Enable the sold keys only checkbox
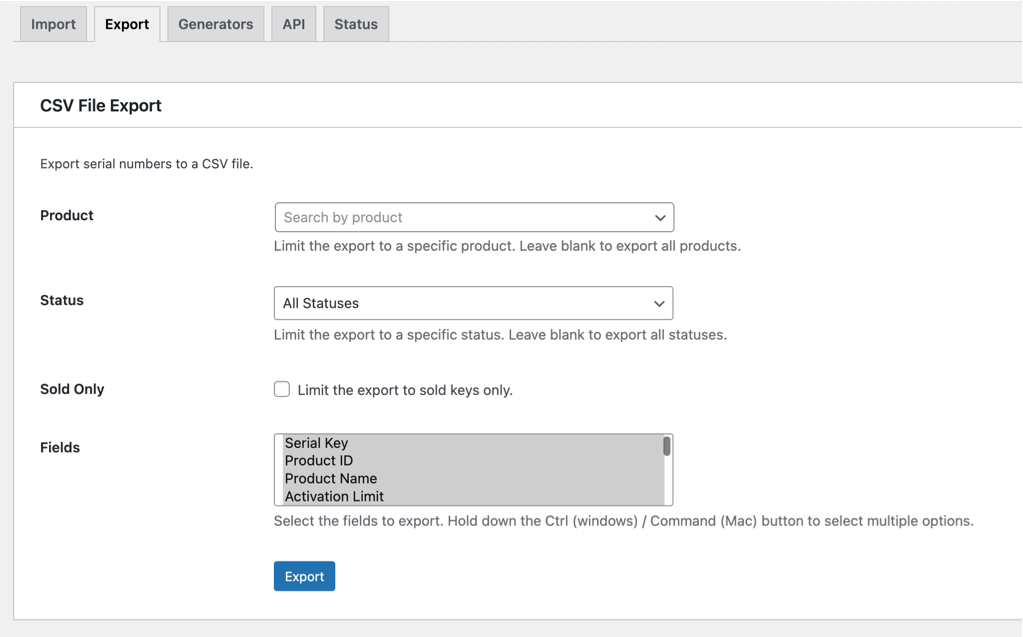 pos(282,390)
